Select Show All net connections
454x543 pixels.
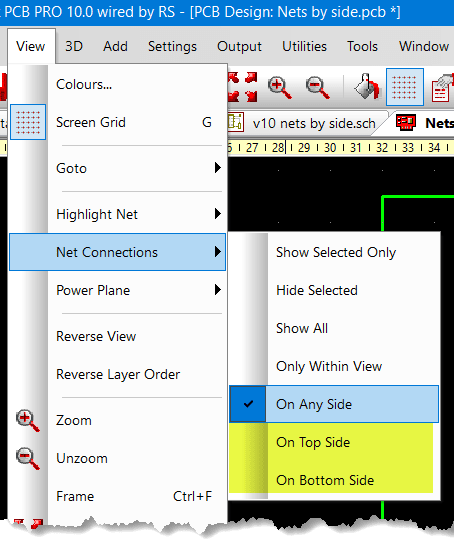[334, 328]
